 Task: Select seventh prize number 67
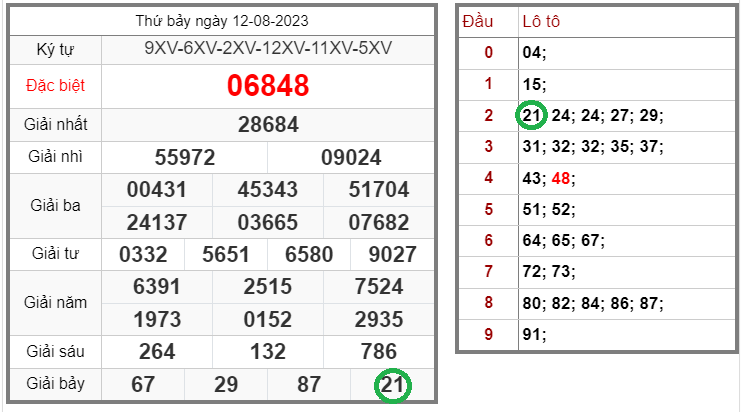[x=143, y=385]
